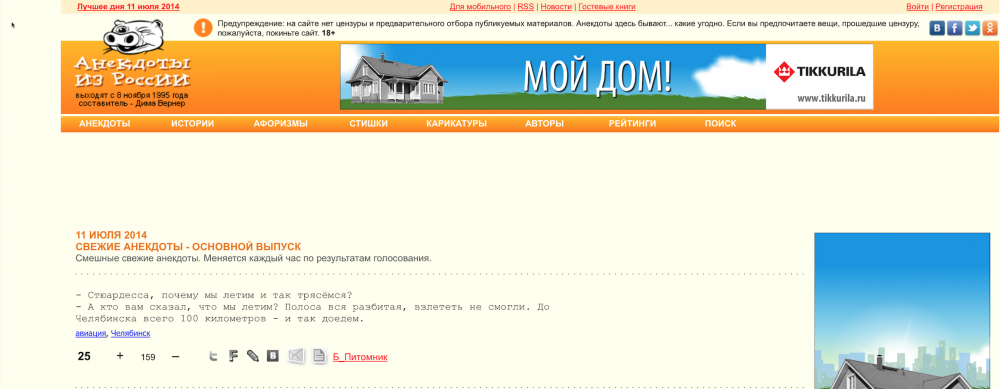Screen dimensions: 1000x389
Task: Share the joke via grey Twitter icon
Action: point(214,356)
